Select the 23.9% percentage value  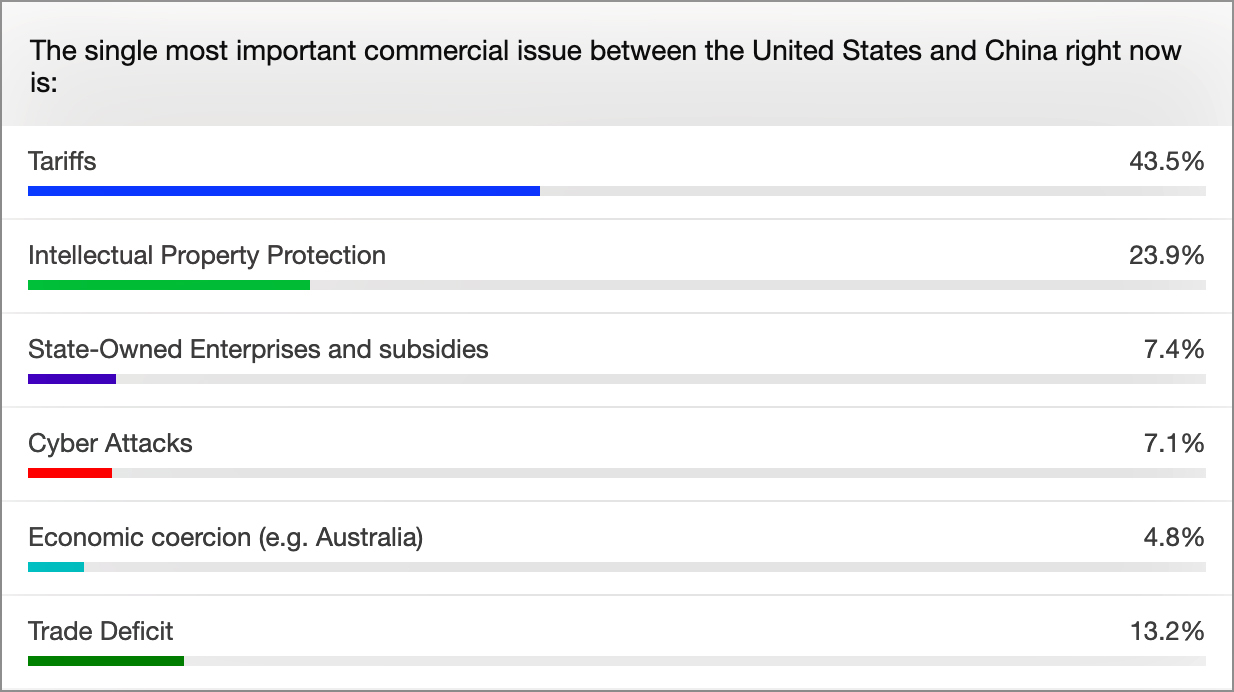pos(1166,255)
